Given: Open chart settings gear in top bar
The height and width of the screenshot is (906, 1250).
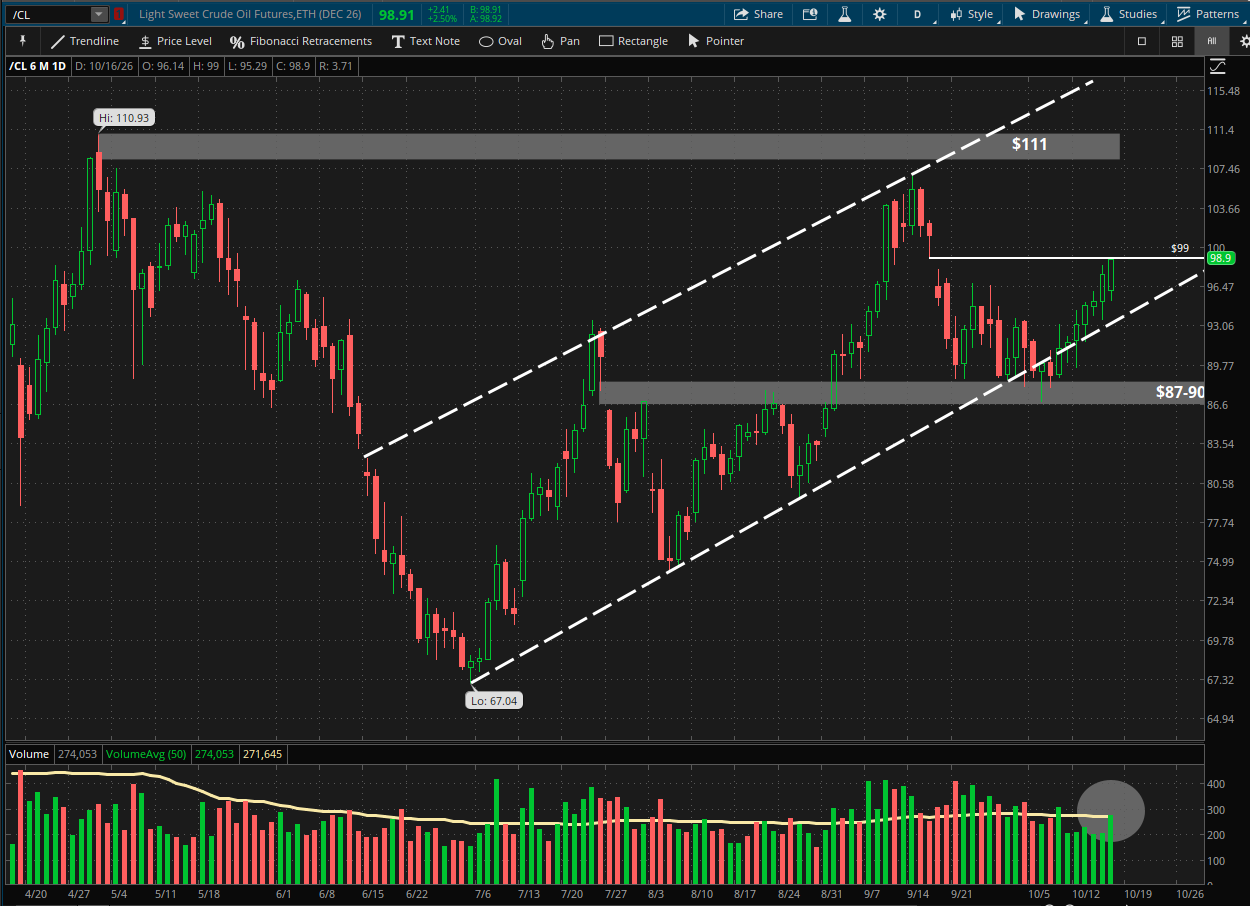Looking at the screenshot, I should click(879, 14).
